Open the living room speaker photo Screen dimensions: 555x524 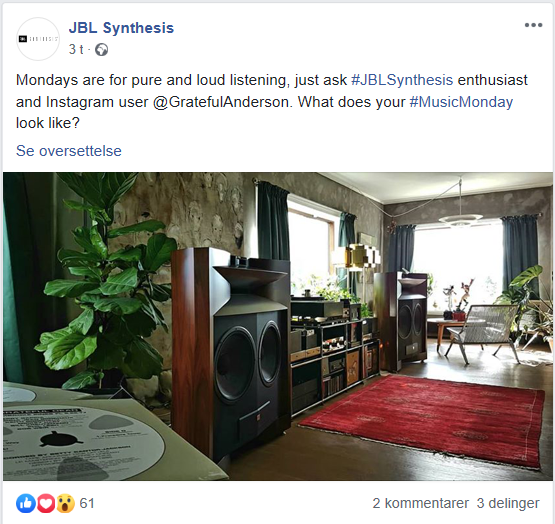coord(278,326)
